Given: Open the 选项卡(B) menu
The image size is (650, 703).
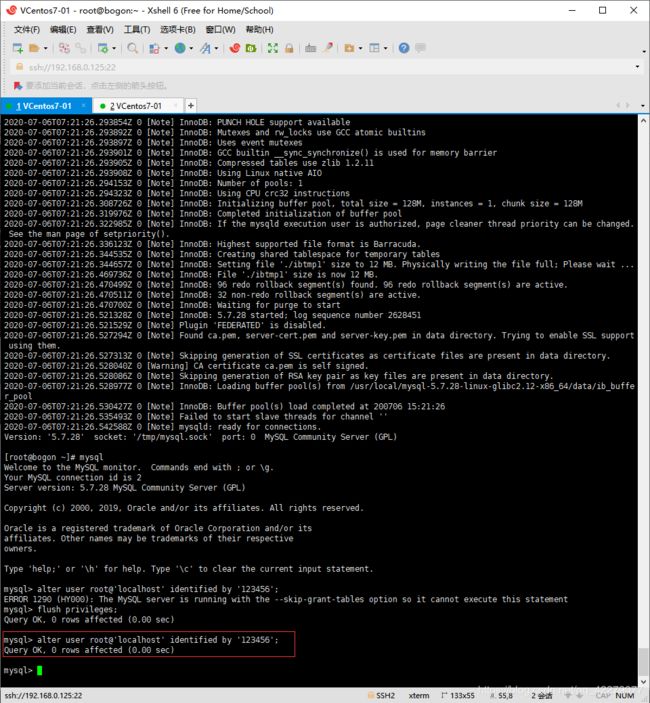Looking at the screenshot, I should 178,30.
